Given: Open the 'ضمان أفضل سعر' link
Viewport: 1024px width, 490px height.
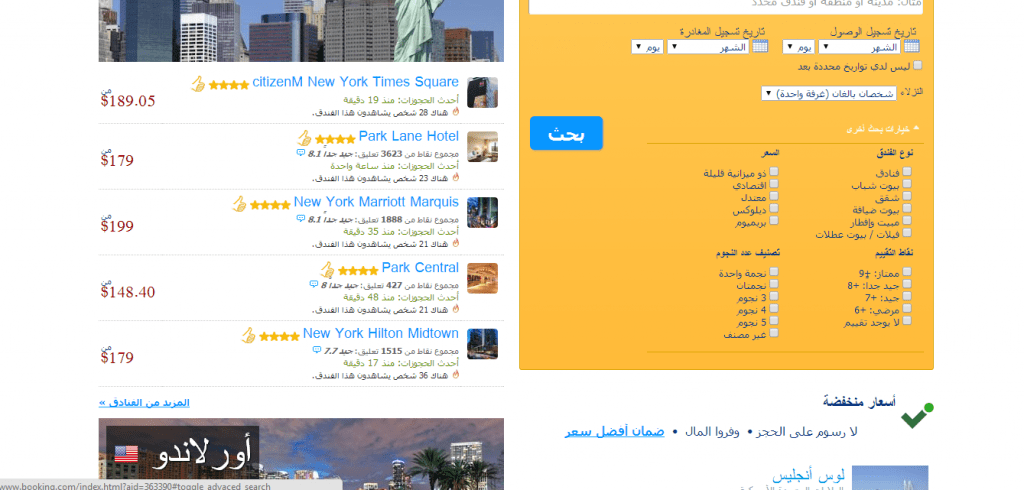Looking at the screenshot, I should point(615,432).
